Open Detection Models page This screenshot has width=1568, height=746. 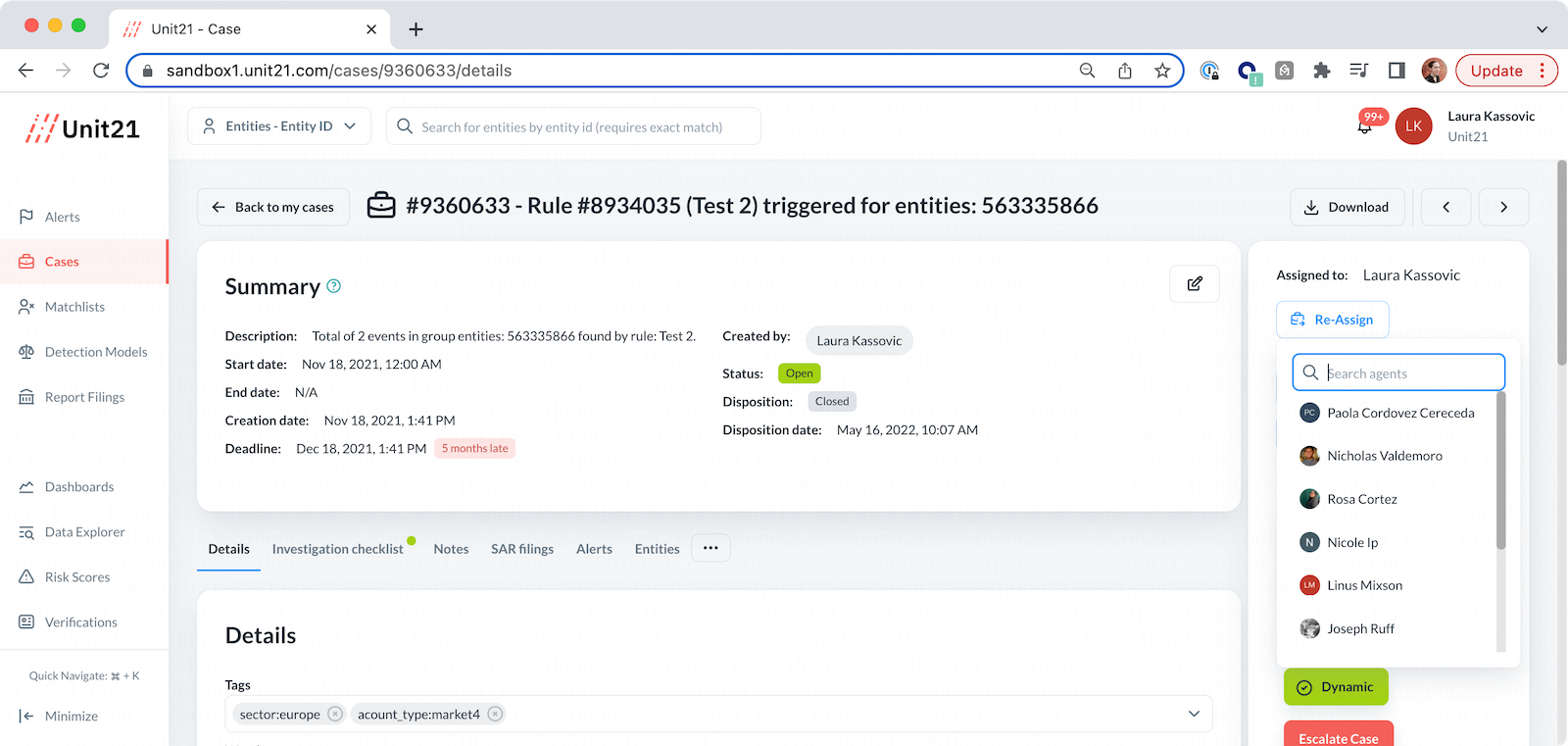click(96, 352)
